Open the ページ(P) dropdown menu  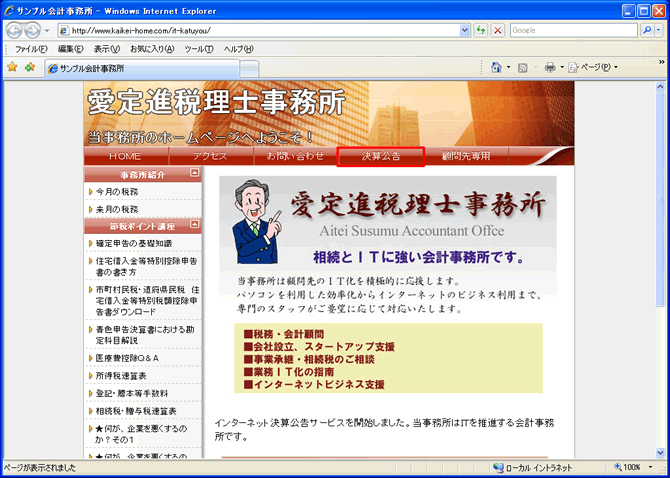pyautogui.click(x=593, y=67)
